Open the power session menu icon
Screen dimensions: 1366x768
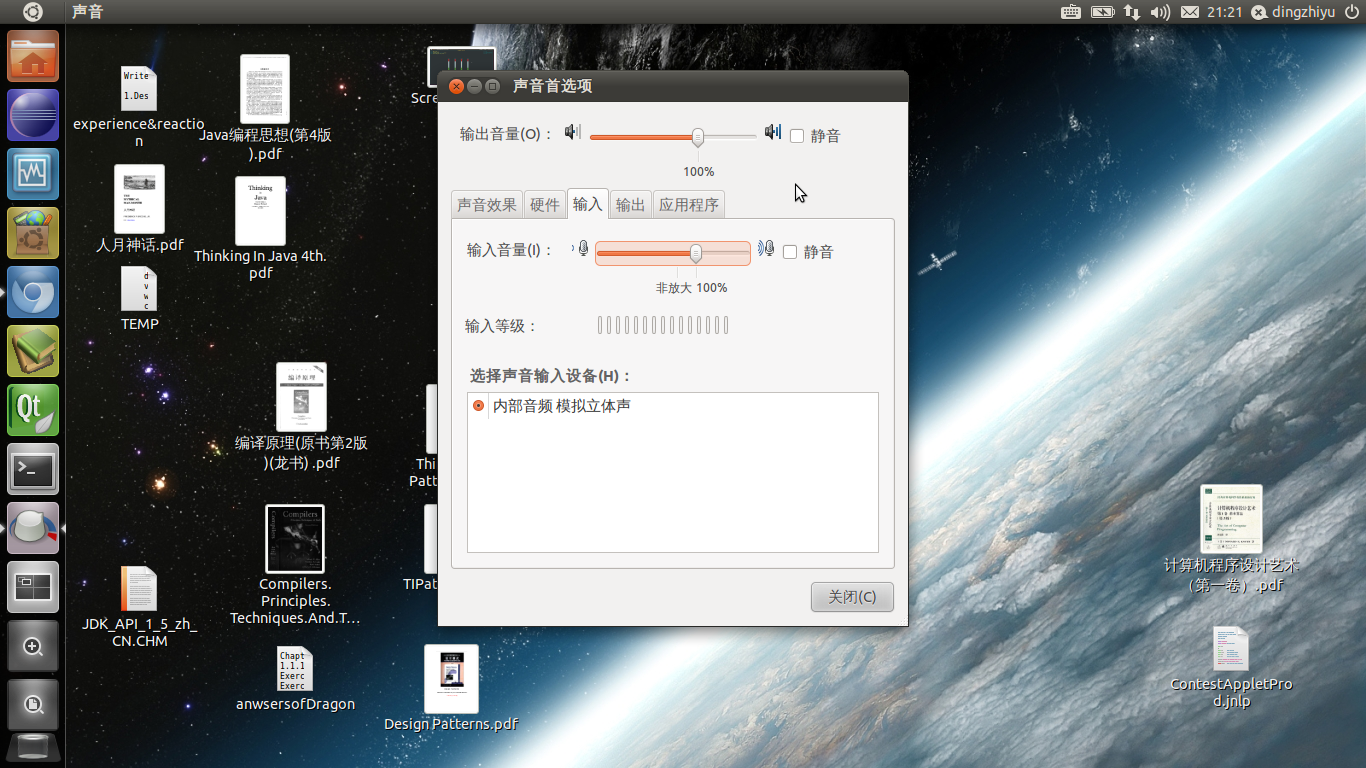click(x=1352, y=12)
